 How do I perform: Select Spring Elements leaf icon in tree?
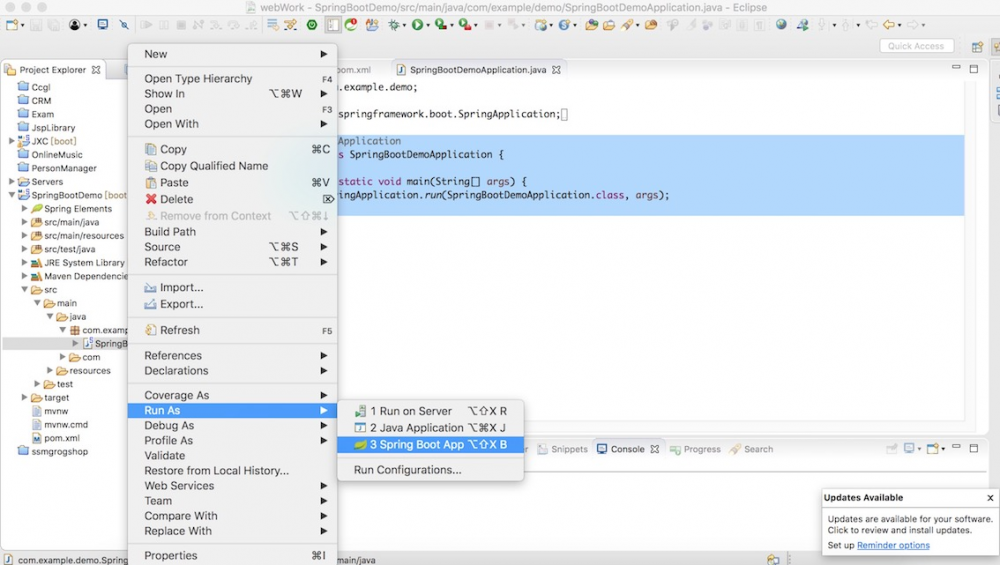pyautogui.click(x=37, y=209)
